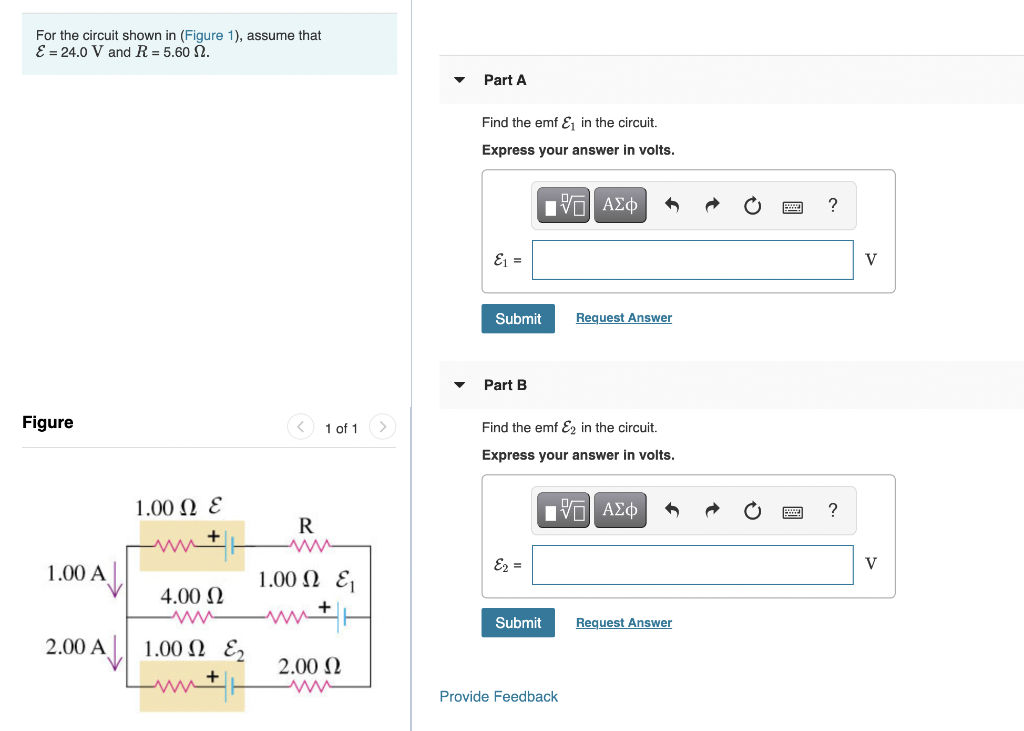Redo entry in Part B toolbar

[x=712, y=510]
